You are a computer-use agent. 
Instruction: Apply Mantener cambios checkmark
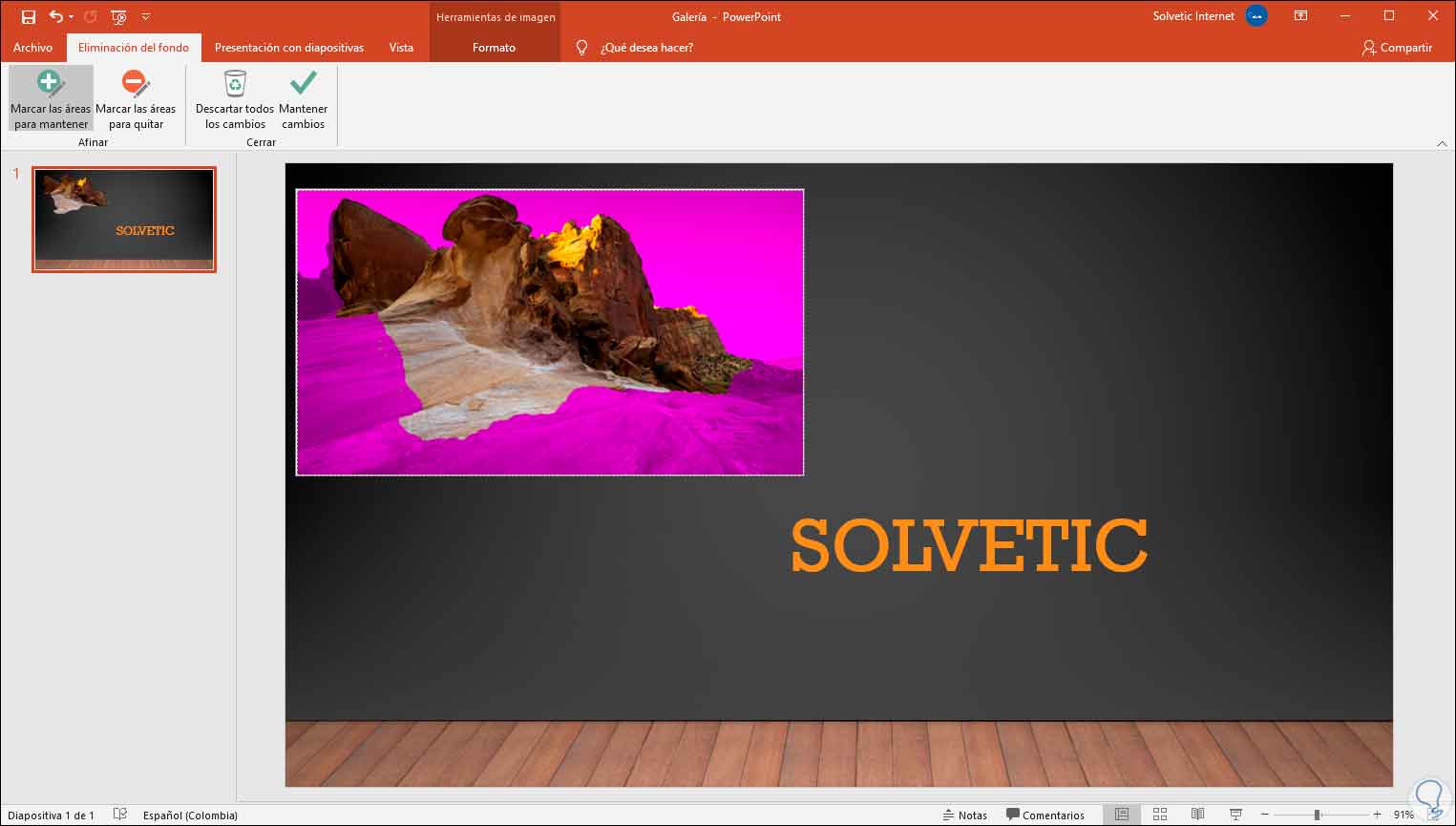[x=304, y=98]
